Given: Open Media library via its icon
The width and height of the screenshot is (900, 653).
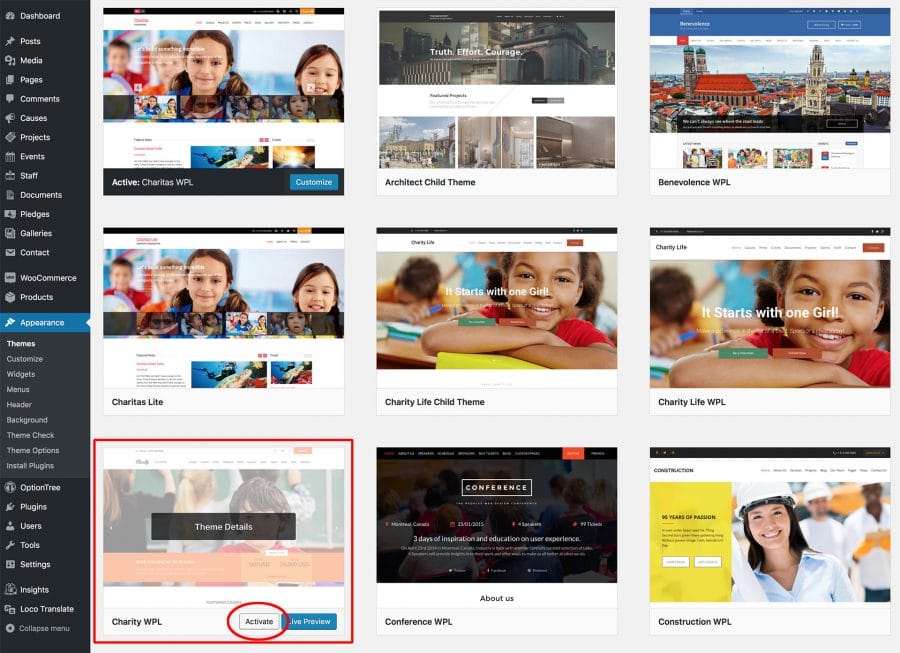Looking at the screenshot, I should (x=9, y=60).
